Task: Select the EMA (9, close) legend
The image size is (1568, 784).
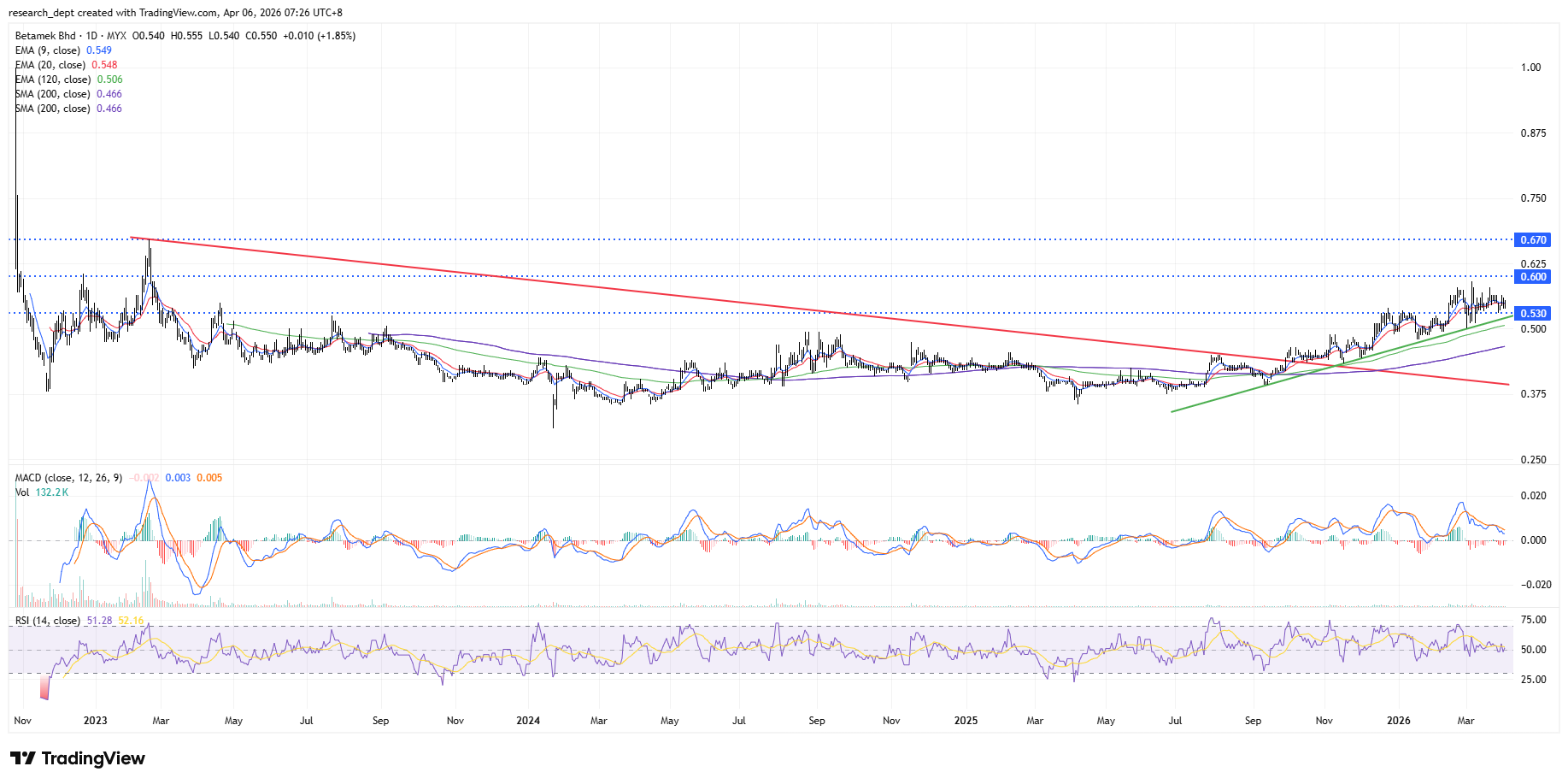Action: [x=48, y=50]
